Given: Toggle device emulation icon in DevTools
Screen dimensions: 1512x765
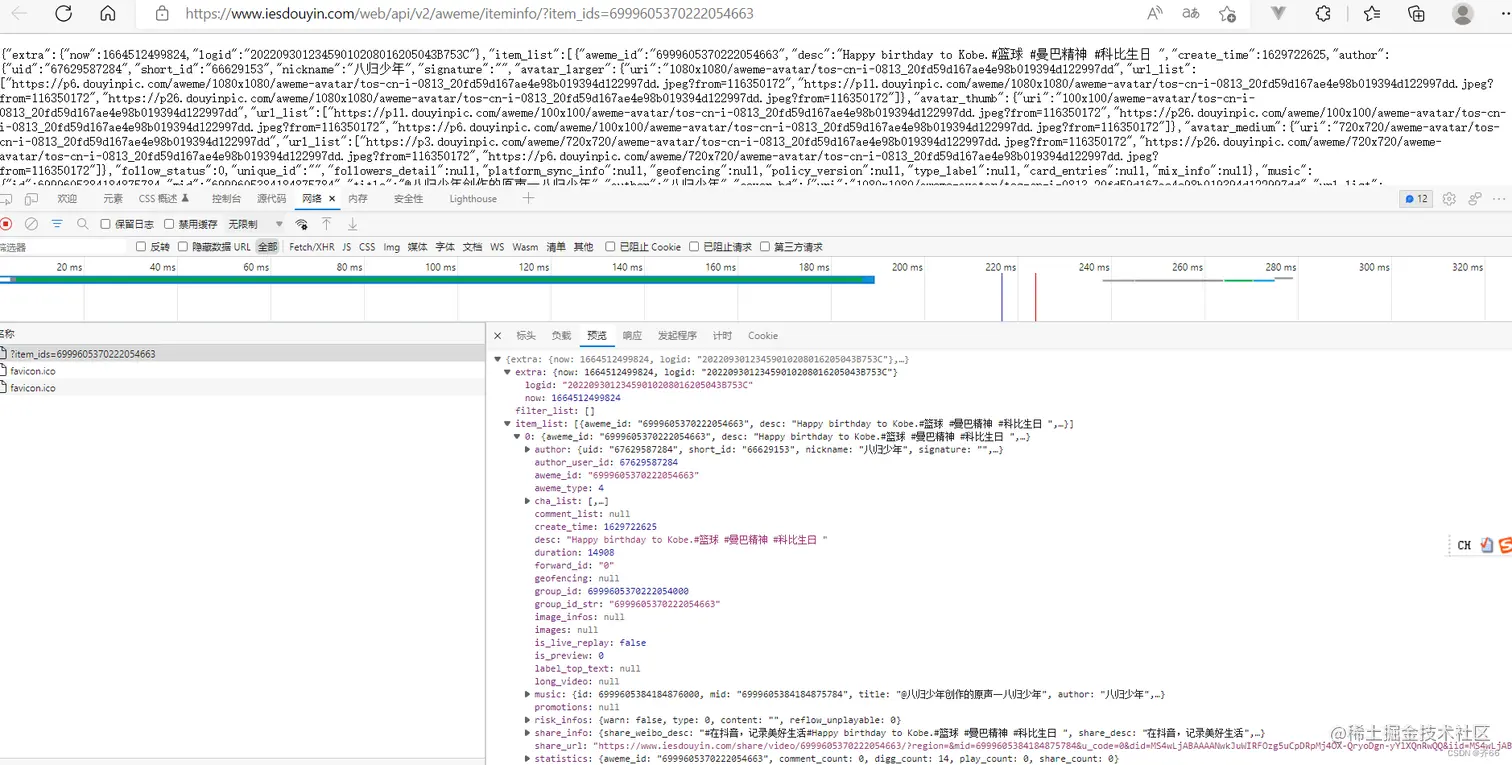Looking at the screenshot, I should [x=32, y=199].
